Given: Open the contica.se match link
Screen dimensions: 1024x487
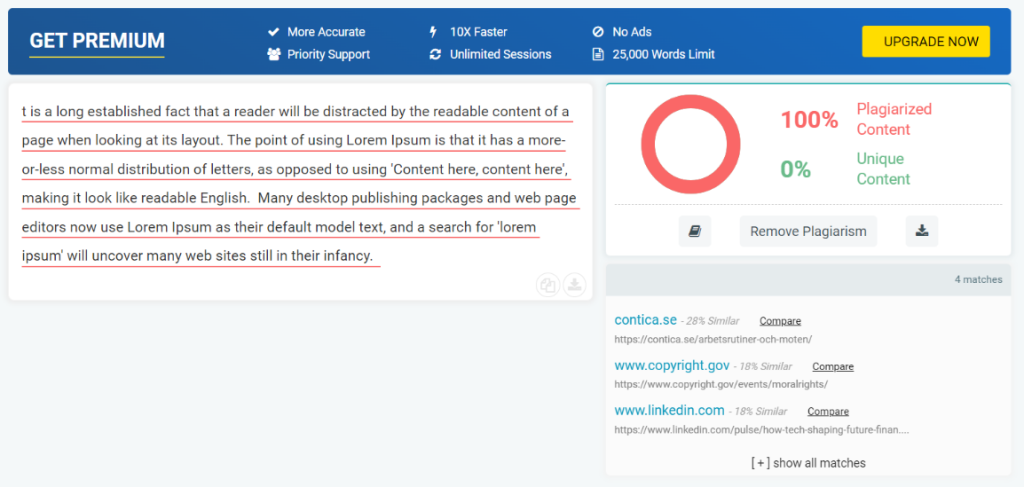Looking at the screenshot, I should [645, 320].
